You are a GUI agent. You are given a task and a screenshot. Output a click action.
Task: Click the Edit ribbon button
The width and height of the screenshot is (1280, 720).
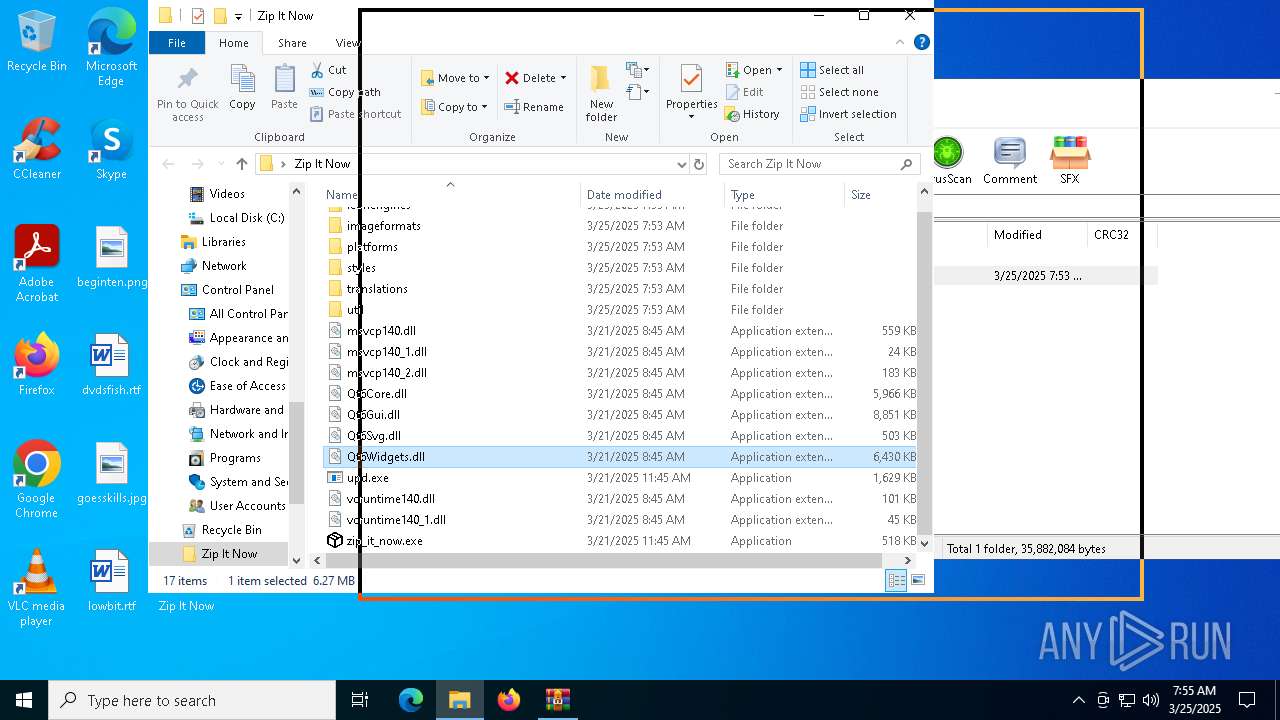(x=744, y=92)
